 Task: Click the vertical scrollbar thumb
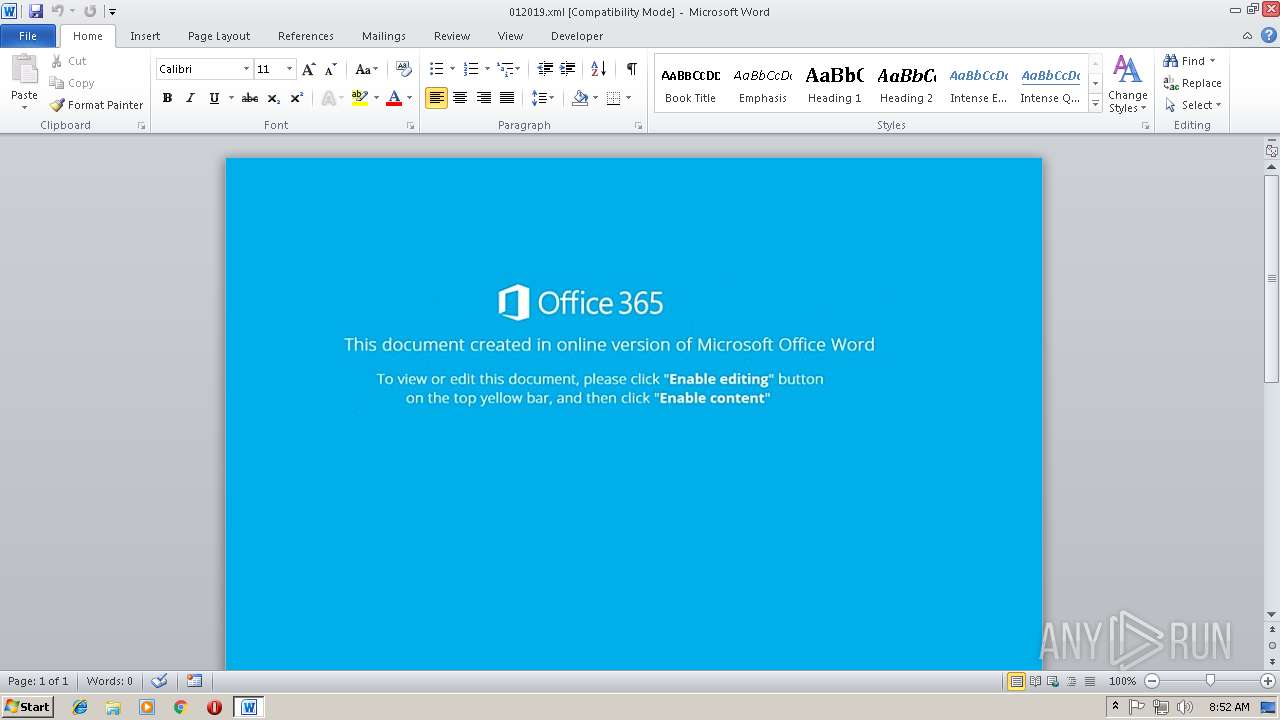[1271, 278]
